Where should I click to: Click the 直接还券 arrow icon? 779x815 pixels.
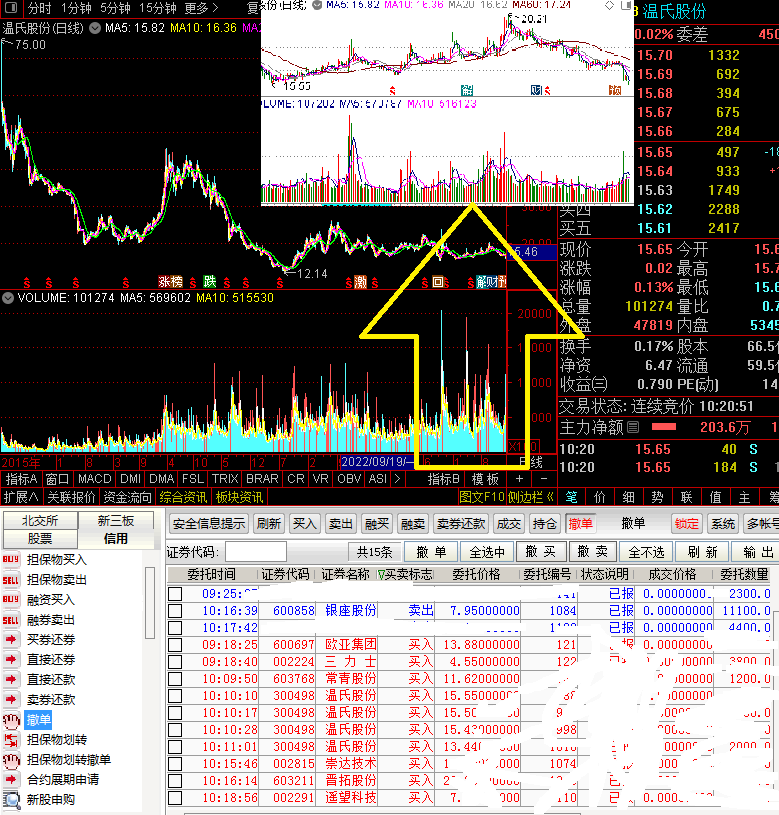tap(11, 659)
